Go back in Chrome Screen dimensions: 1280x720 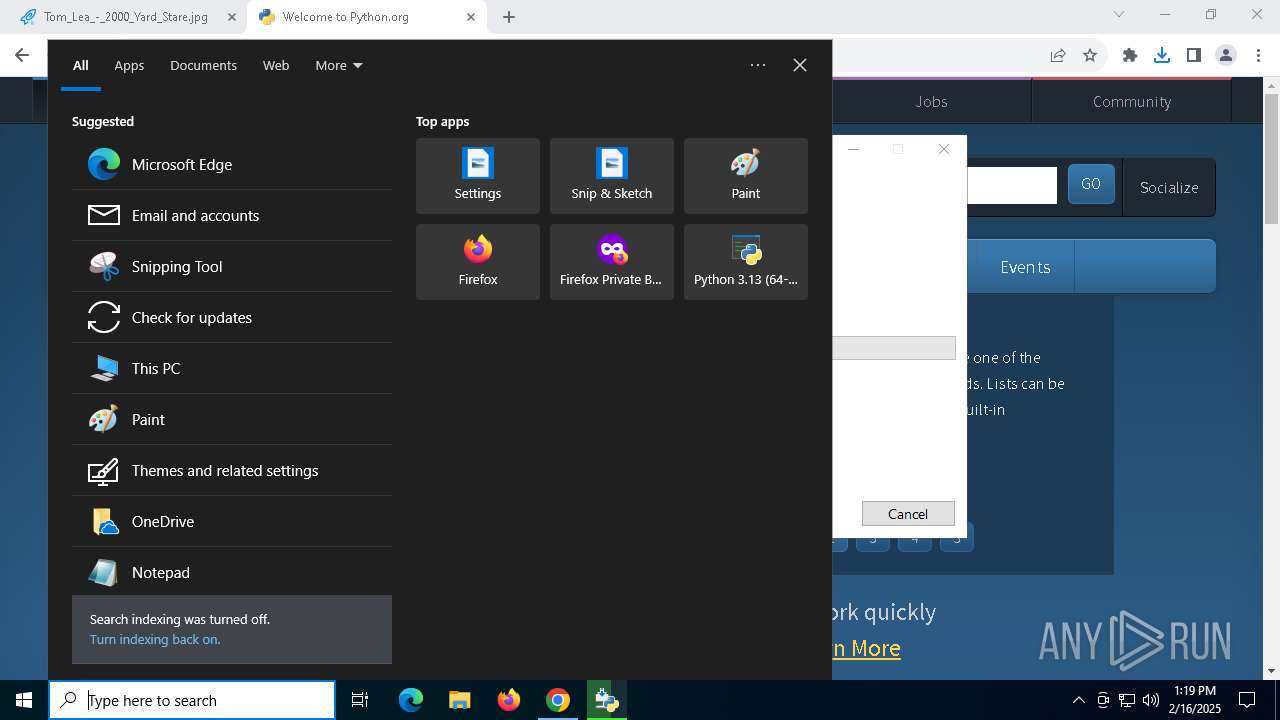coord(22,55)
